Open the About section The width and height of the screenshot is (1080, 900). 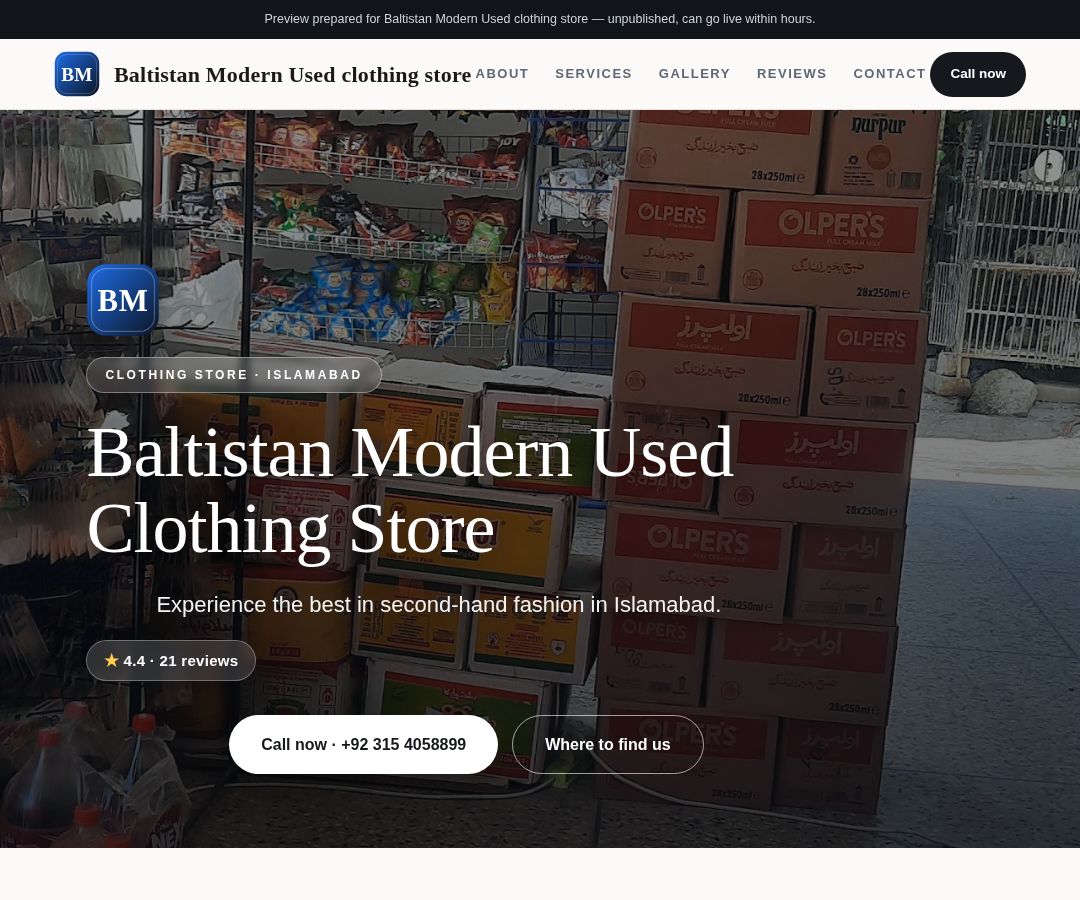[501, 74]
